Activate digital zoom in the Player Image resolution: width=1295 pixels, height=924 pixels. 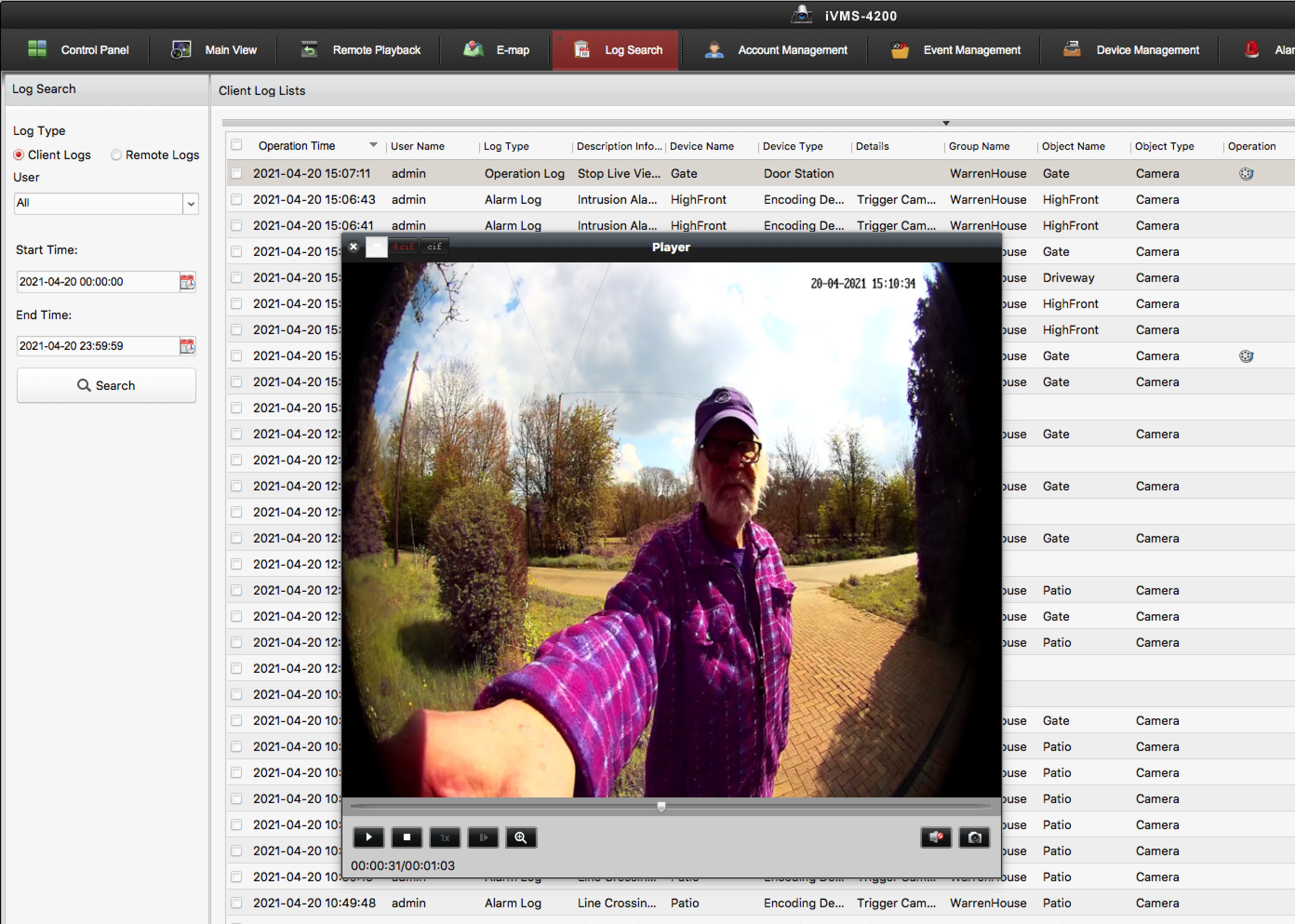click(521, 837)
